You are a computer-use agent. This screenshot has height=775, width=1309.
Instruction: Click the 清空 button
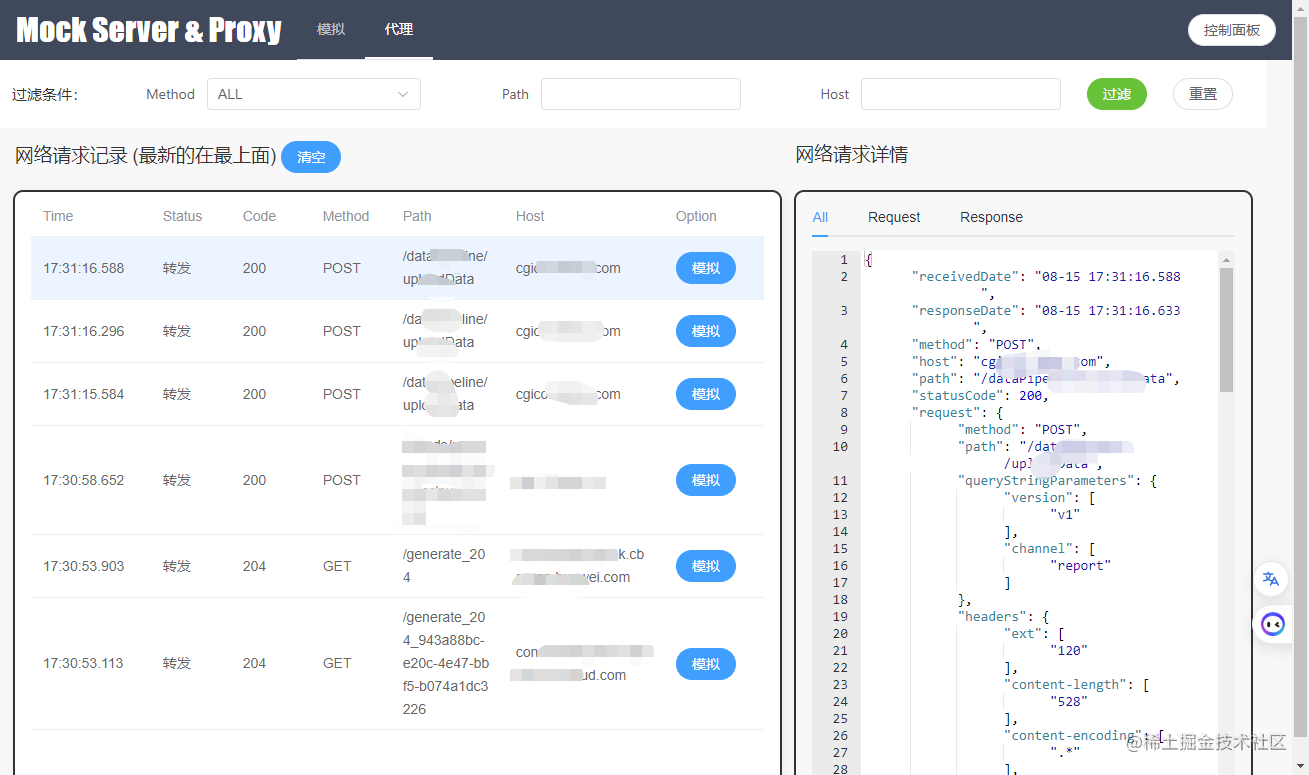[x=311, y=157]
